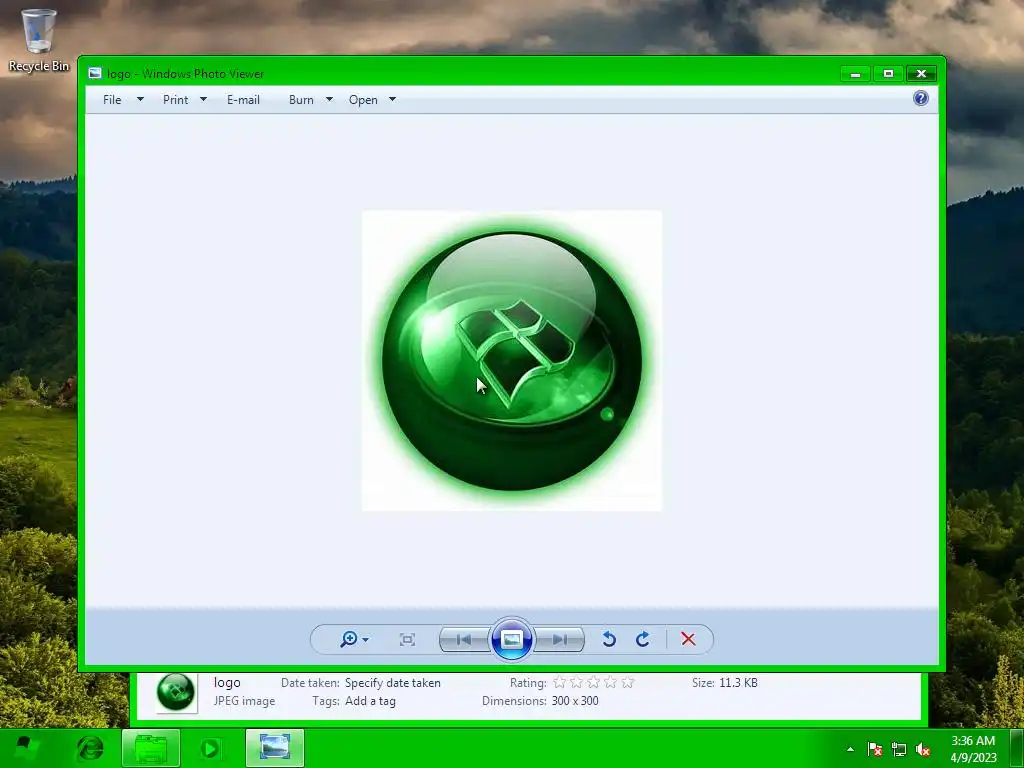Maximize the Photo Viewer window
Screen dimensions: 1024x768
pyautogui.click(x=888, y=74)
